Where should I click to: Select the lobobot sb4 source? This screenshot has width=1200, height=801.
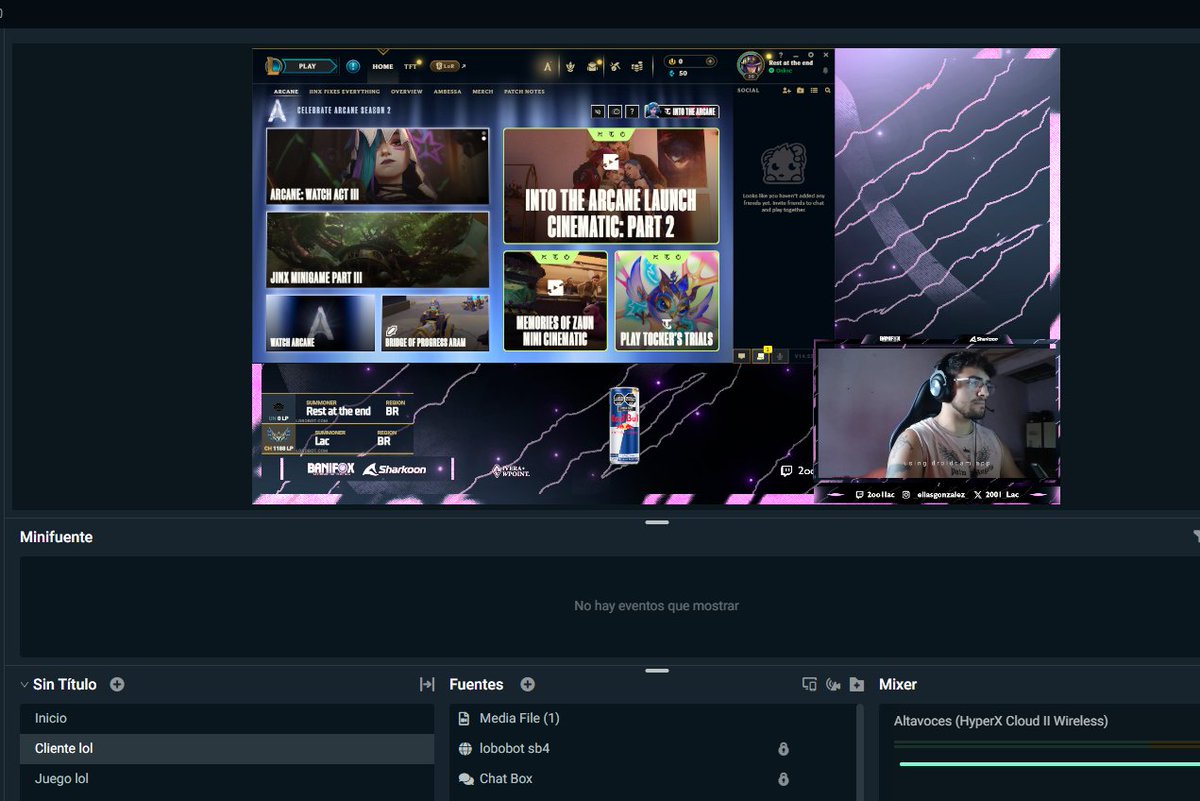[651, 749]
